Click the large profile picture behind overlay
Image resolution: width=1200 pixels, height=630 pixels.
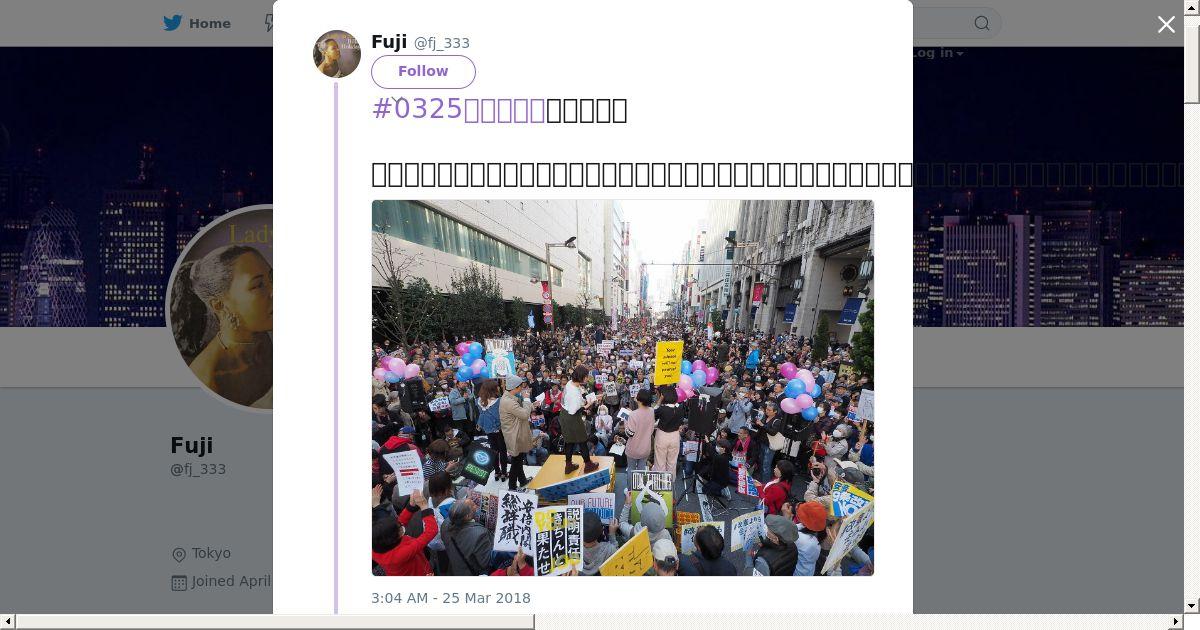tap(222, 308)
